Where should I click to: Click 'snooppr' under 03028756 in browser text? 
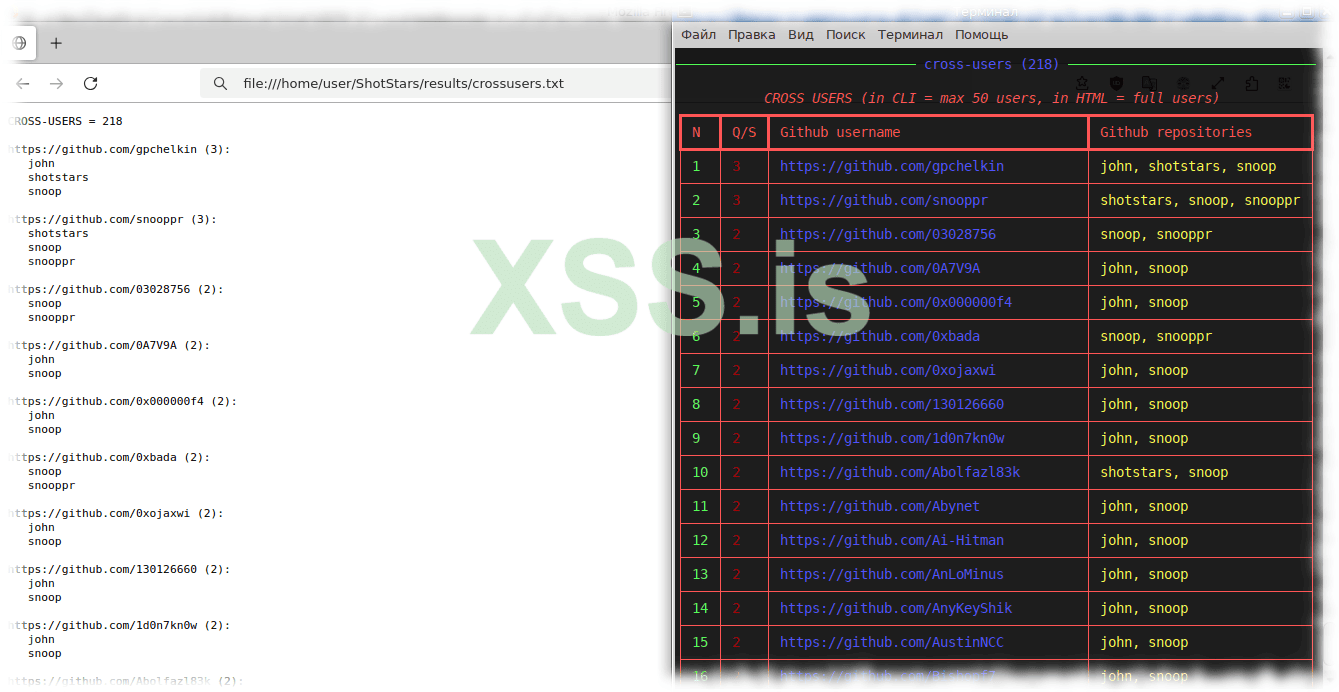tap(52, 317)
